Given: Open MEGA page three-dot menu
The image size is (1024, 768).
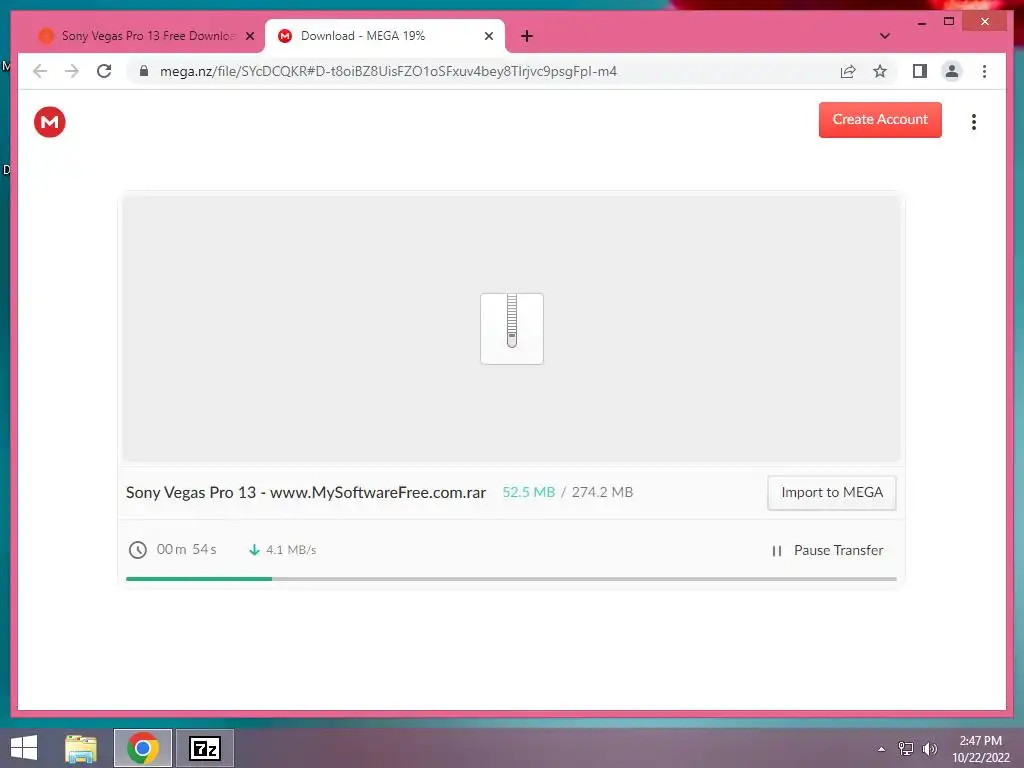Looking at the screenshot, I should (x=974, y=121).
